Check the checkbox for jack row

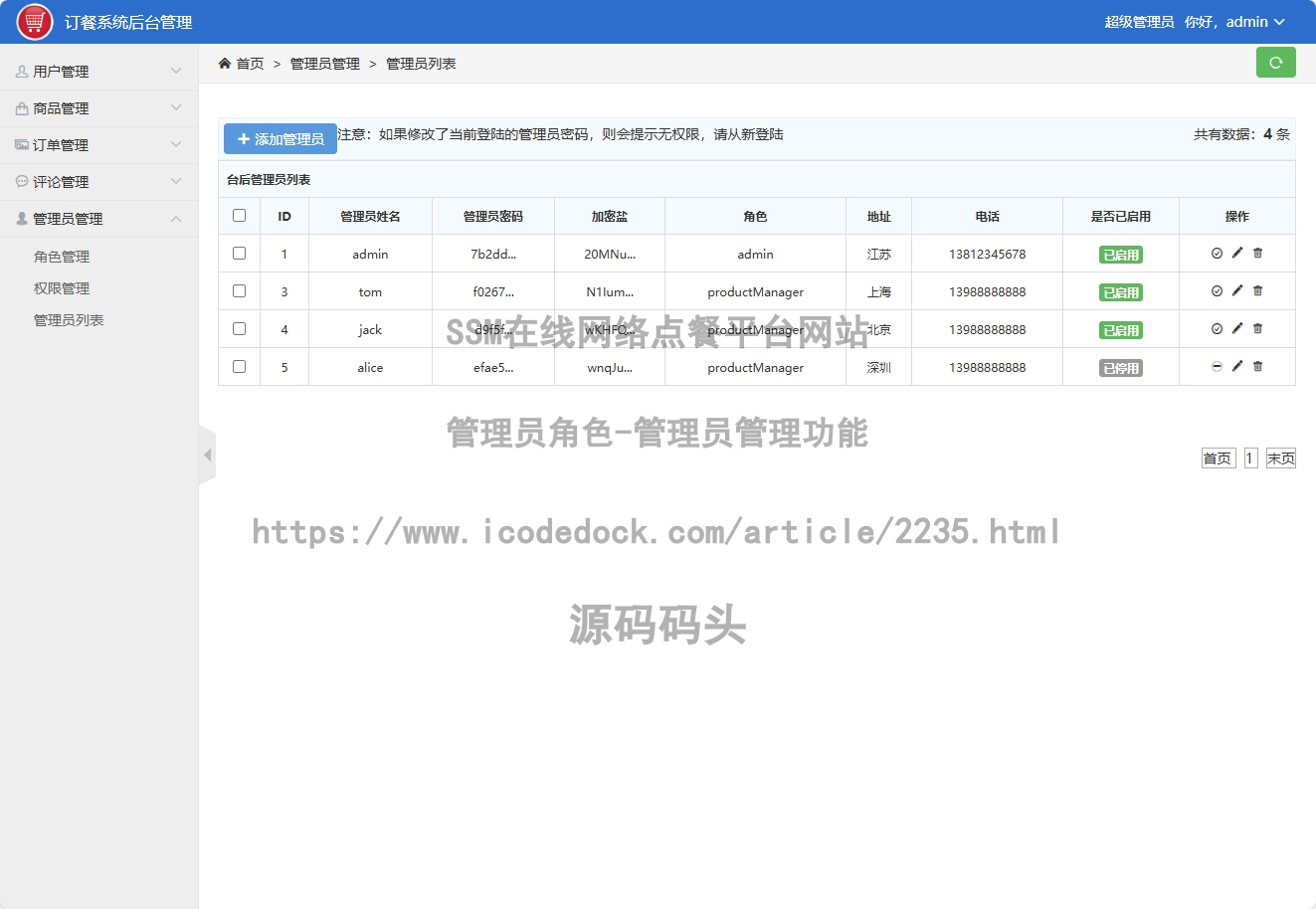pos(239,329)
